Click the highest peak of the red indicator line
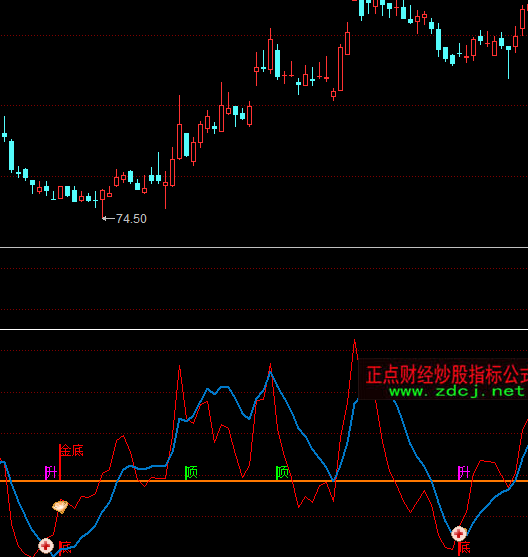The height and width of the screenshot is (557, 528). pyautogui.click(x=354, y=341)
